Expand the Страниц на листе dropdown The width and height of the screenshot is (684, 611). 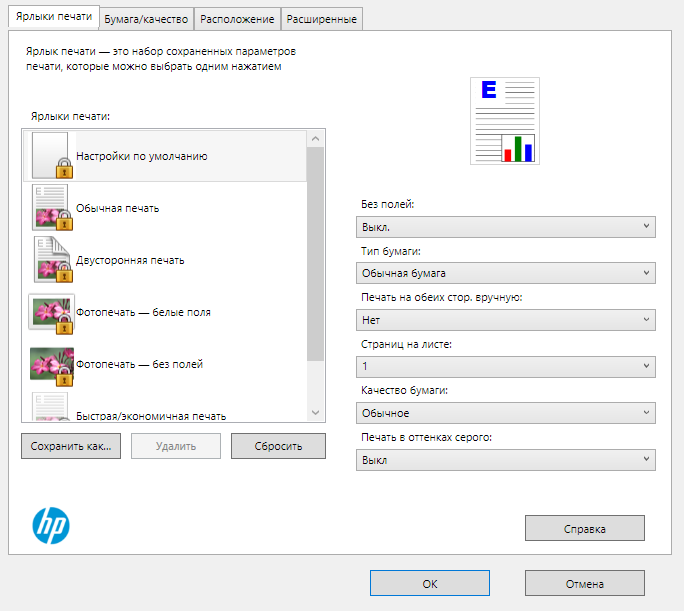pos(506,367)
